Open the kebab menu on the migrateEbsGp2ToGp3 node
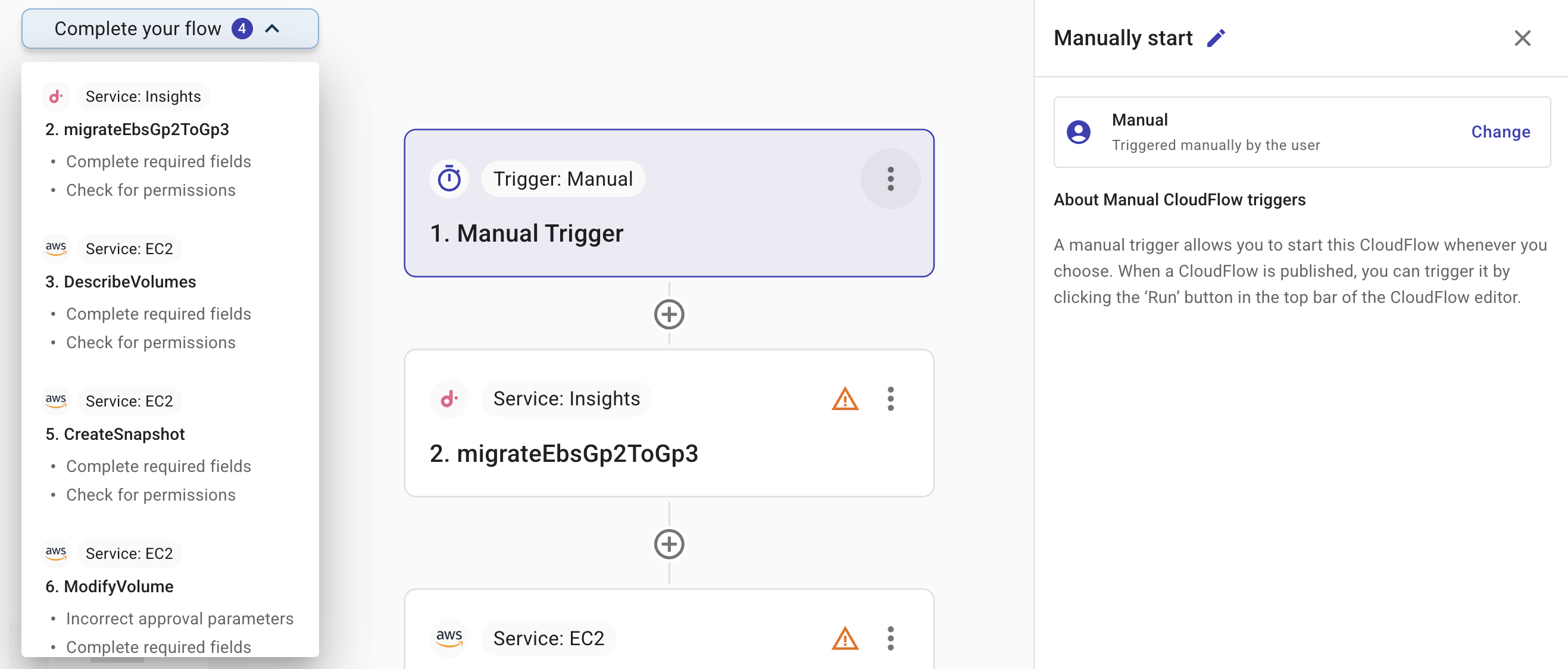The width and height of the screenshot is (1568, 669). (891, 399)
